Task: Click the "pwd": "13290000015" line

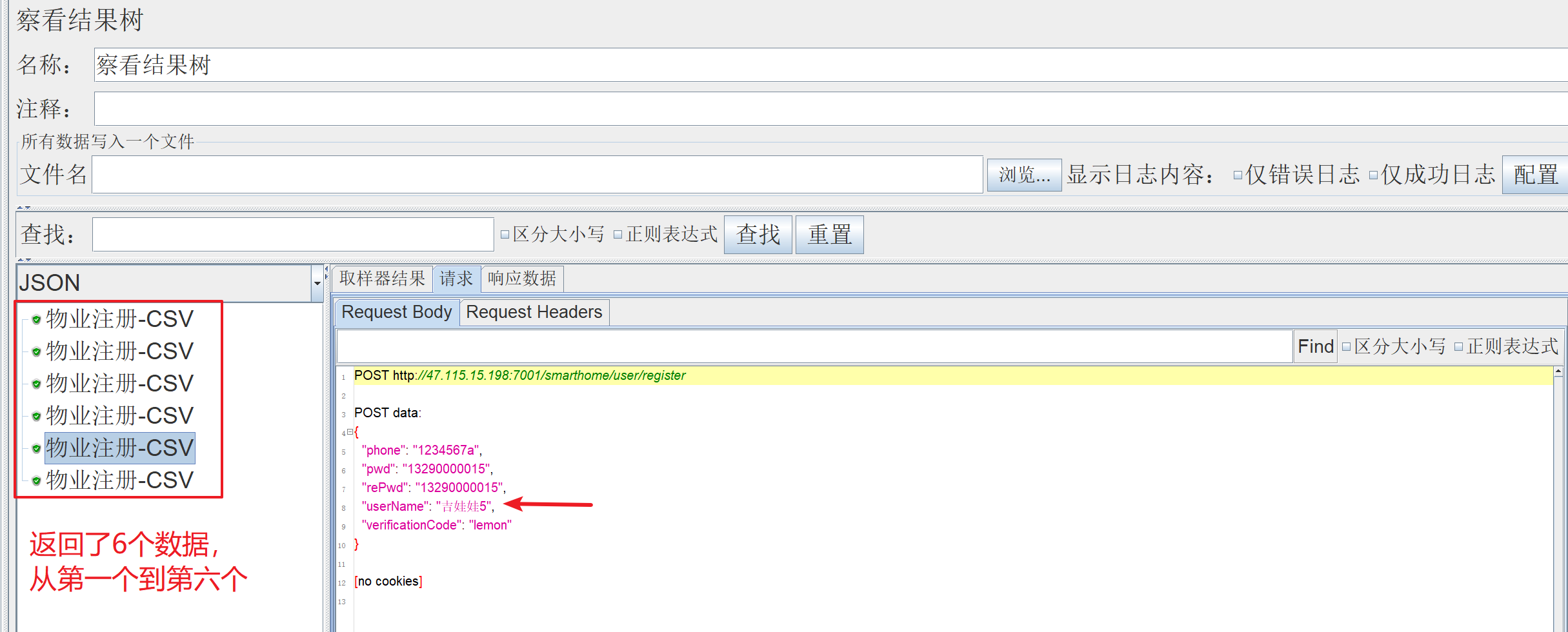Action: coord(427,469)
